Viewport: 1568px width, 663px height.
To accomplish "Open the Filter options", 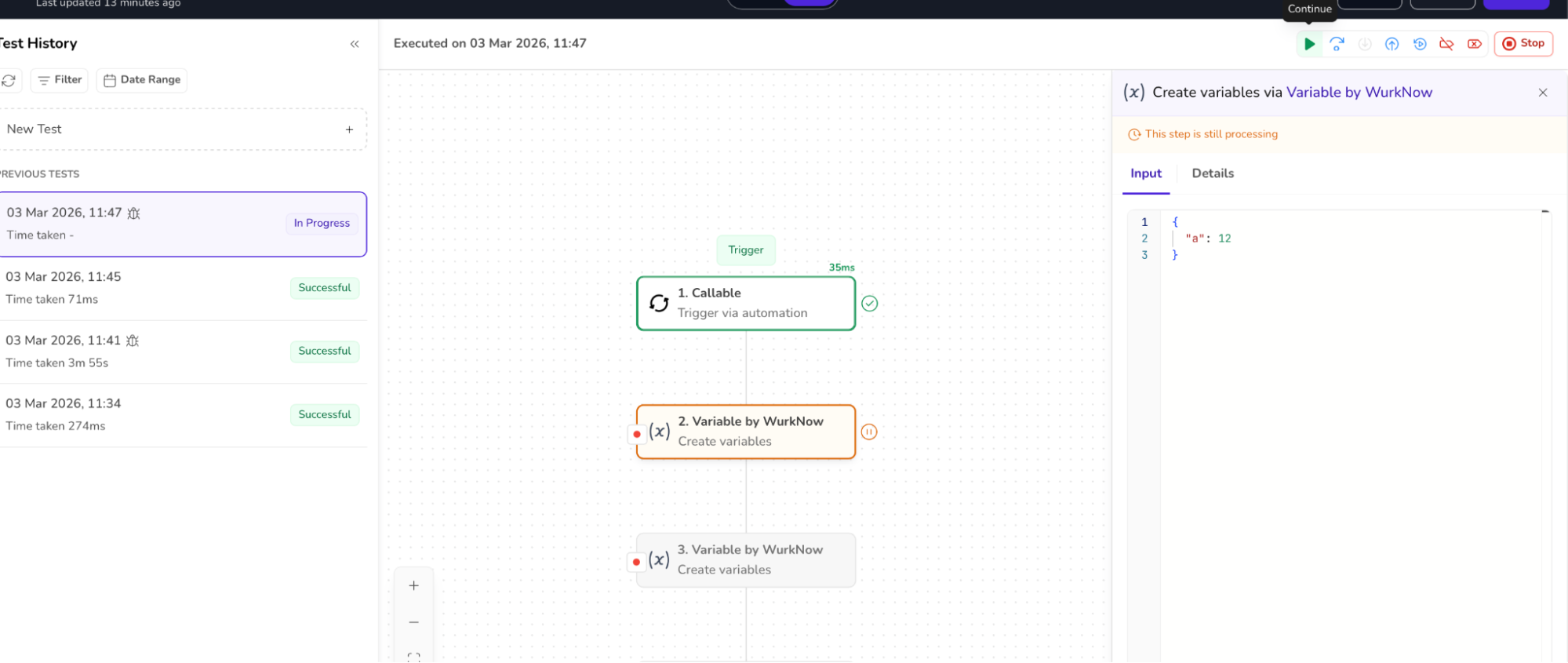I will click(60, 80).
